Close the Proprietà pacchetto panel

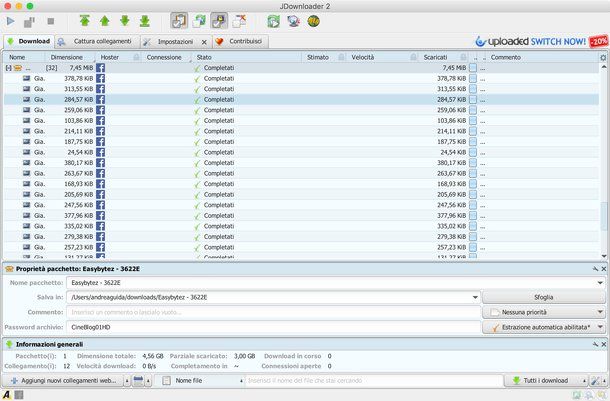604,269
